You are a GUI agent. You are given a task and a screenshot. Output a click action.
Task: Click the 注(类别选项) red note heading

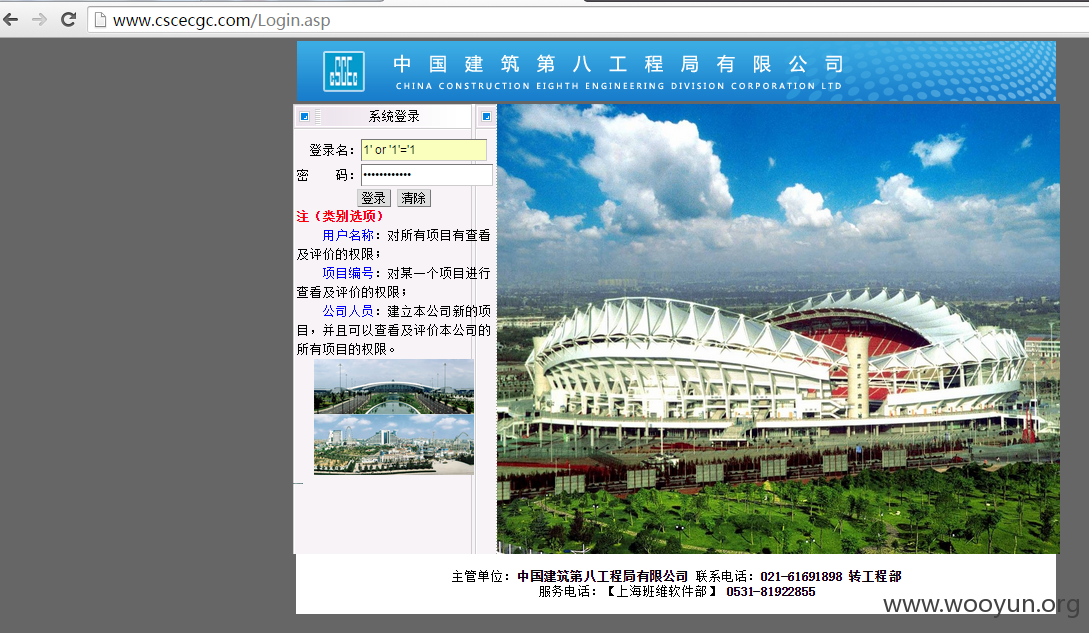click(340, 216)
